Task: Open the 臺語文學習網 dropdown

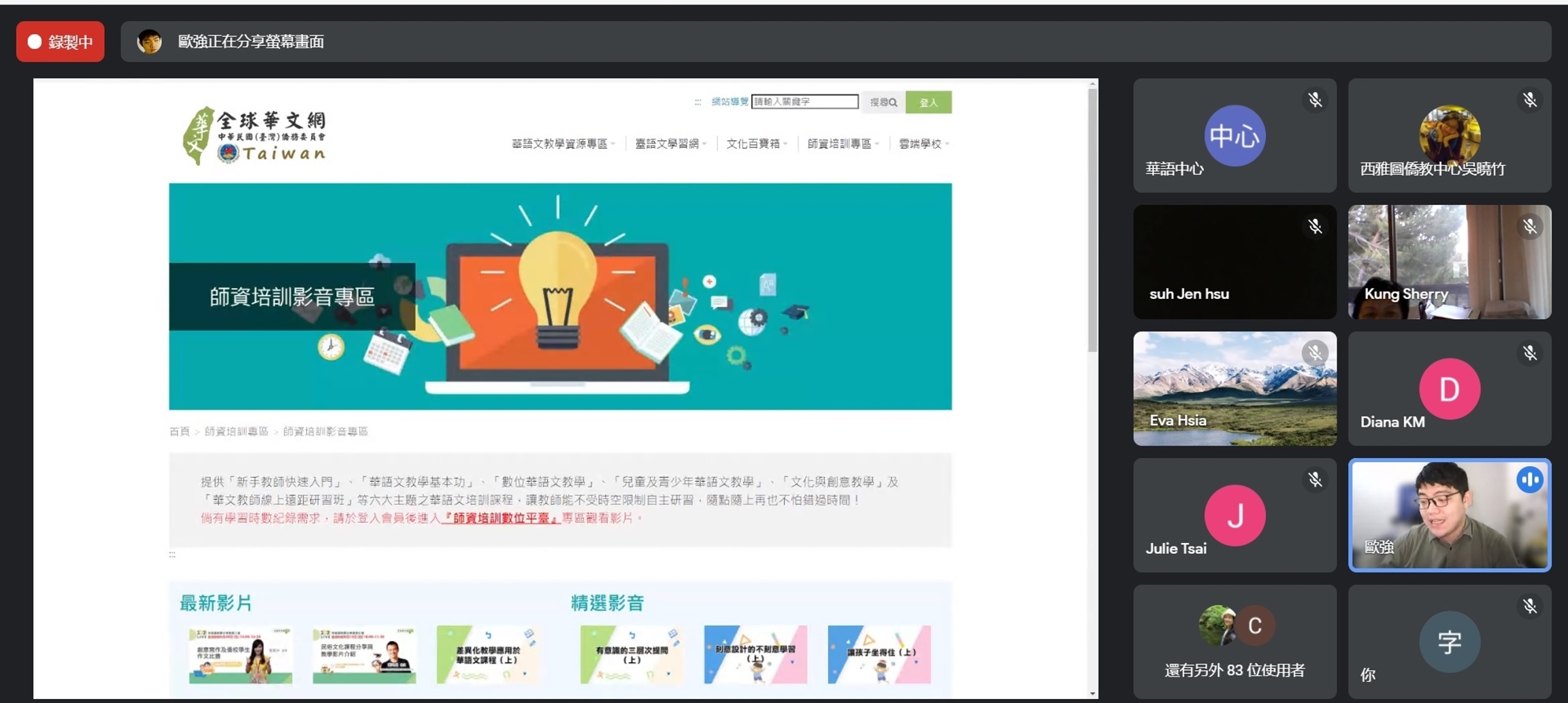Action: pyautogui.click(x=669, y=144)
